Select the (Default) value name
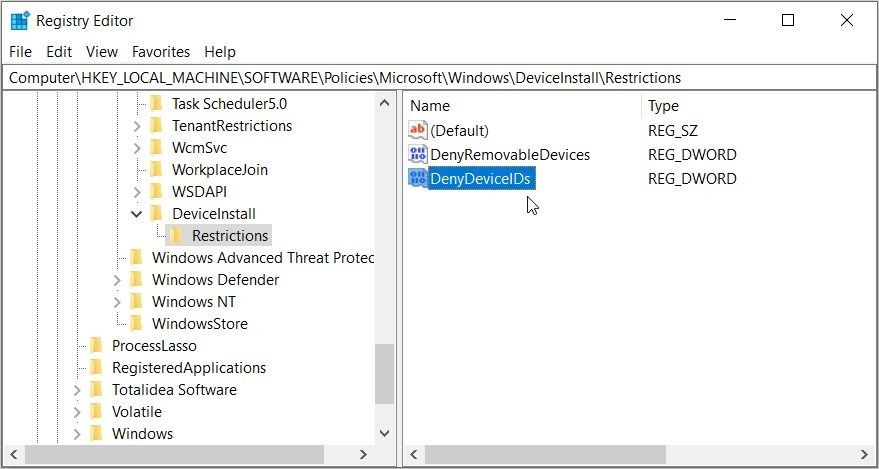879x469 pixels. (x=460, y=131)
